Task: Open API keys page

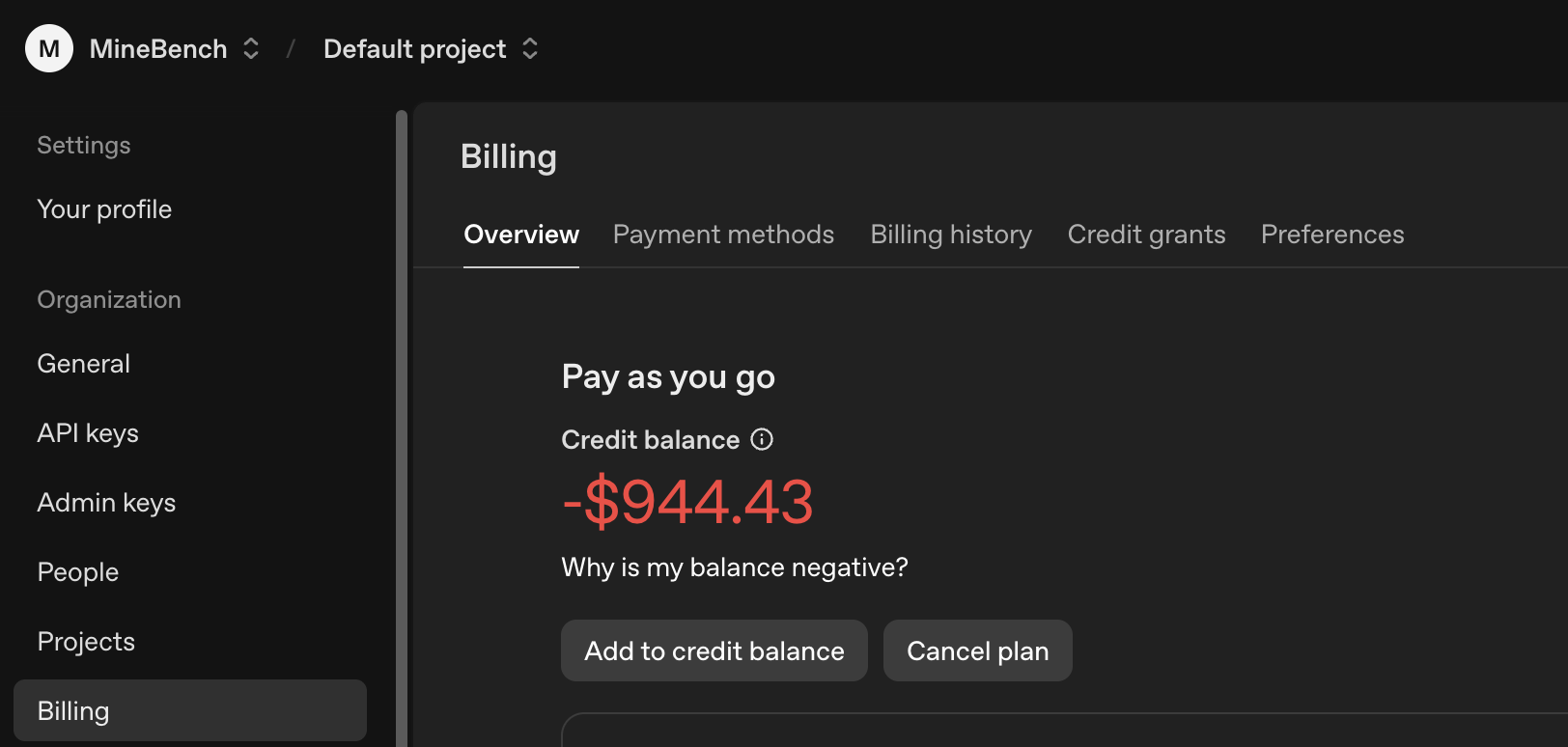Action: [x=88, y=433]
